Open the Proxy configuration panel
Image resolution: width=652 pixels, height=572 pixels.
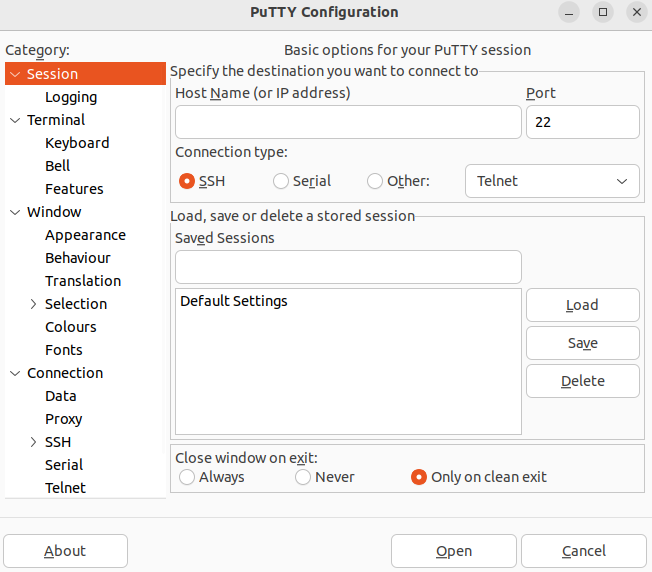[64, 419]
